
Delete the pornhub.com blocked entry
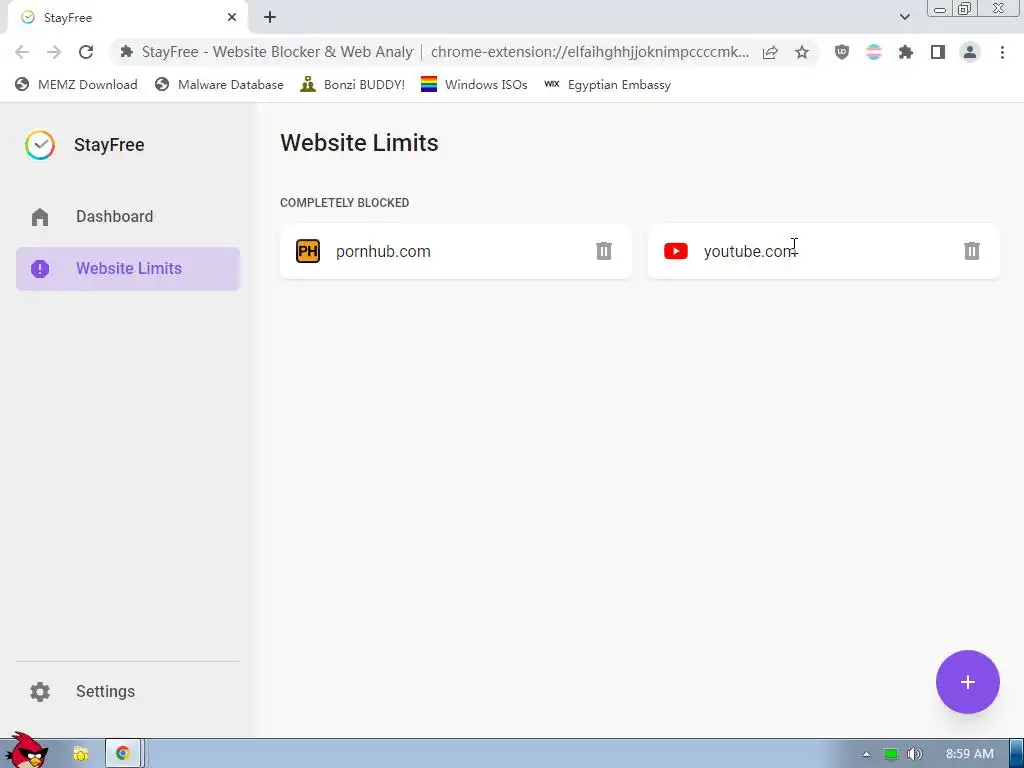pos(603,251)
